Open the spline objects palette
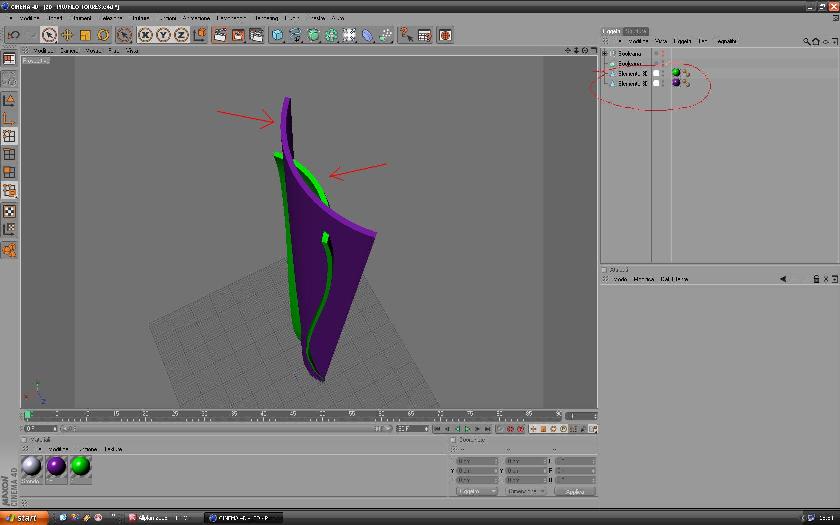 [x=295, y=35]
